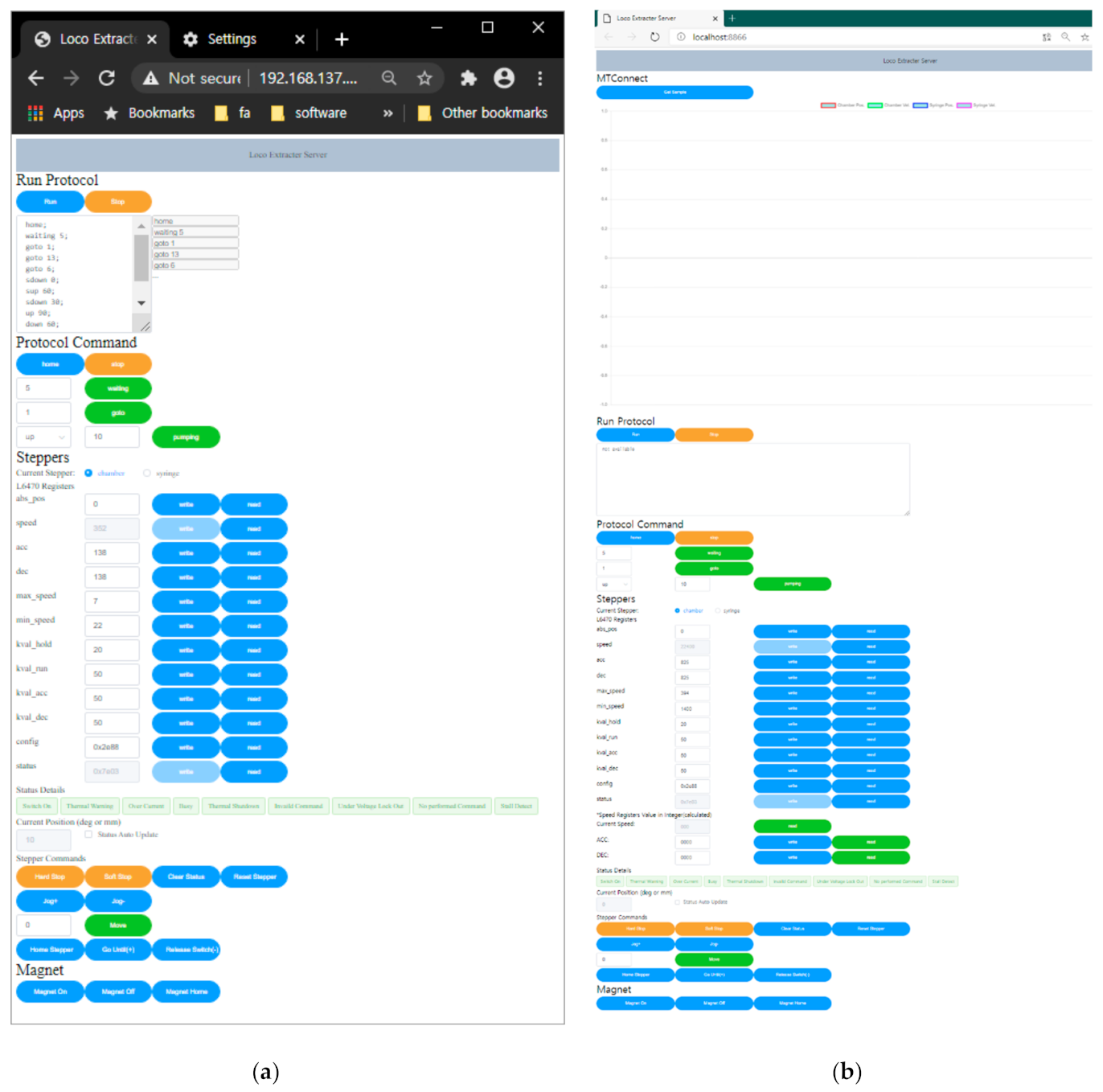This screenshot has height=1092, width=1103.
Task: Focus the config field showing 0x2e88 in Chrome
Action: [x=112, y=747]
